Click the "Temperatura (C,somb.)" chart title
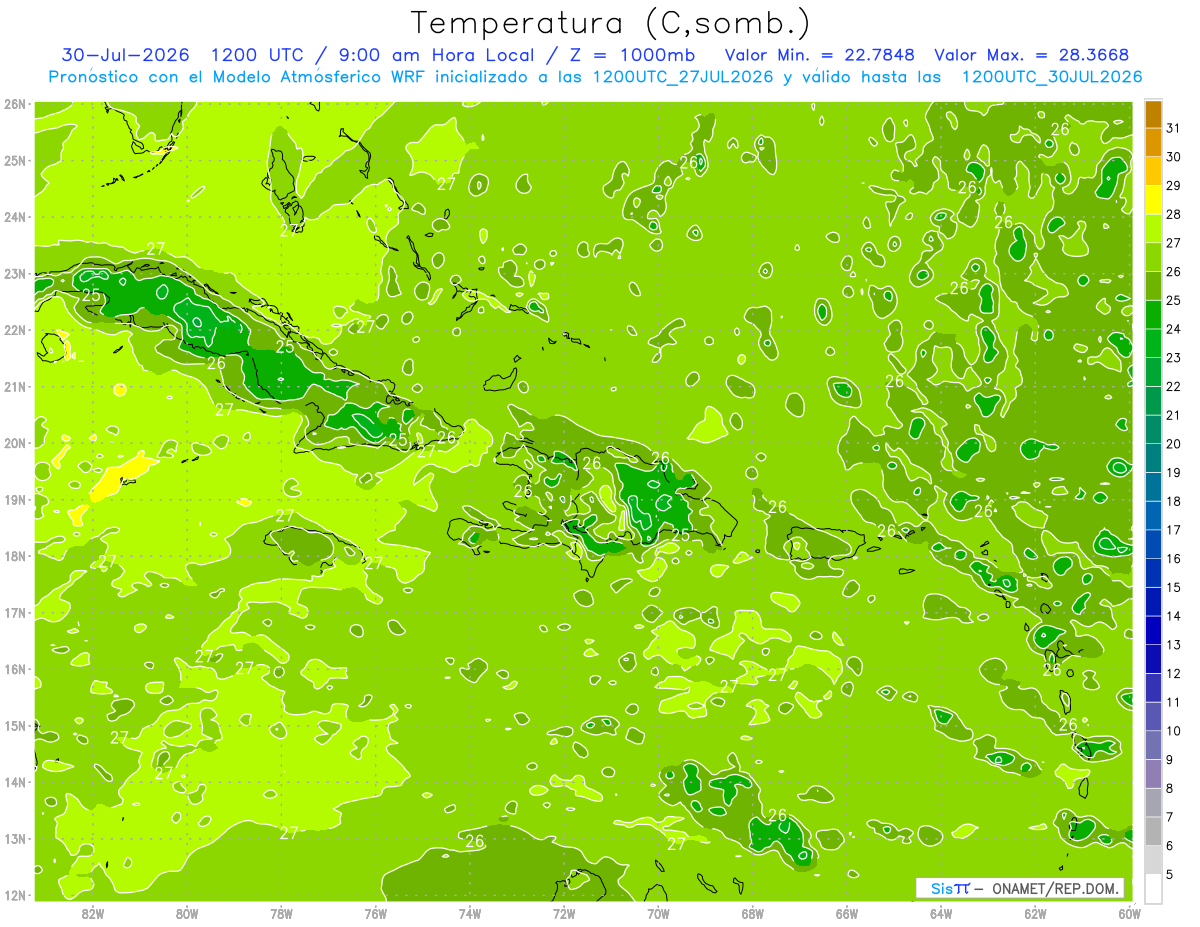1200x927 pixels. [611, 23]
